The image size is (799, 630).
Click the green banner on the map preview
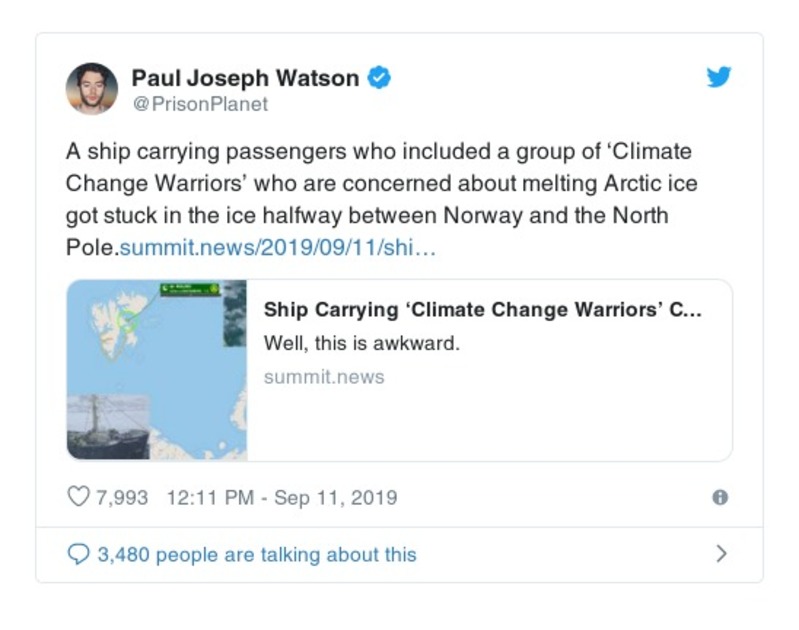[189, 290]
